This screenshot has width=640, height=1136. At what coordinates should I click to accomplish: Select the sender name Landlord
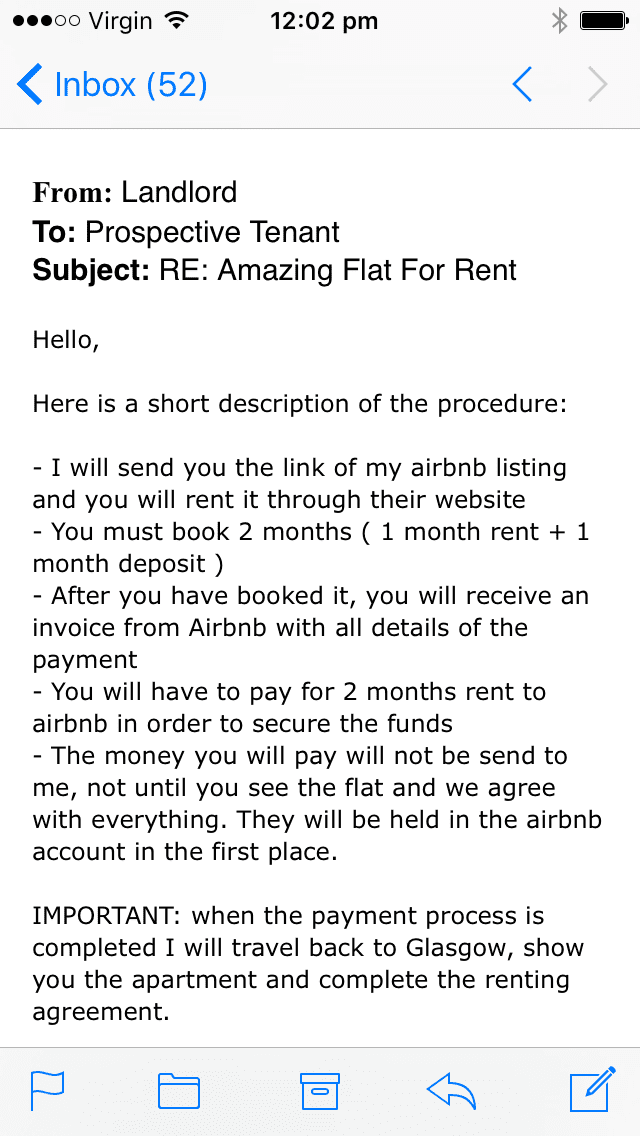179,192
